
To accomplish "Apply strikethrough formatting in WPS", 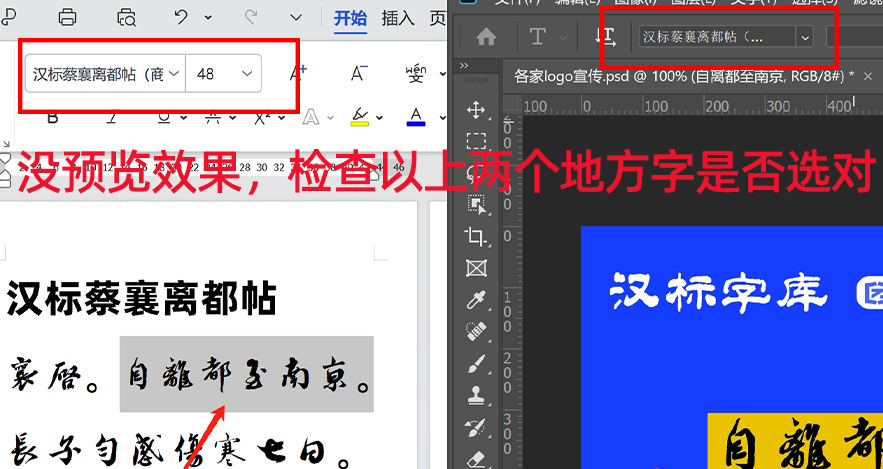I will pos(212,117).
